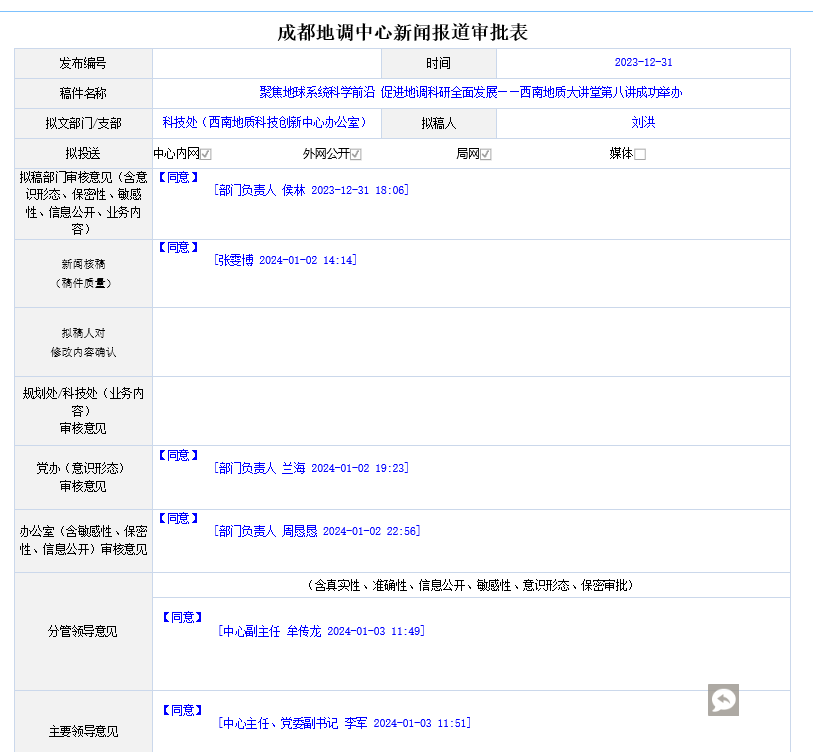813x752 pixels.
Task: Click 【同意】 in the 分管领导意见 row
Action: [x=182, y=617]
